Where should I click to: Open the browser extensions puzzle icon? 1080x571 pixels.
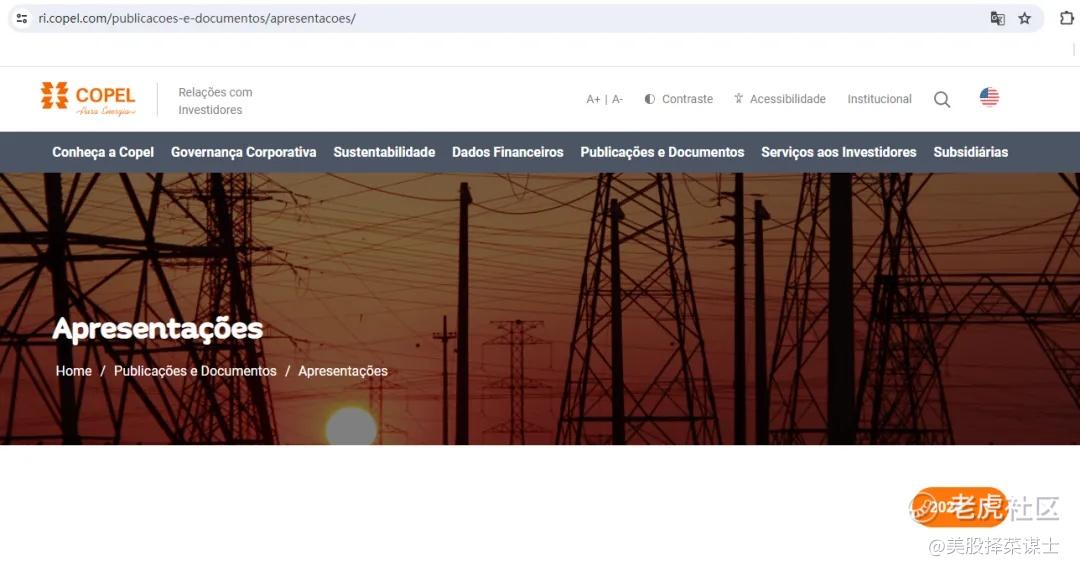point(1066,18)
